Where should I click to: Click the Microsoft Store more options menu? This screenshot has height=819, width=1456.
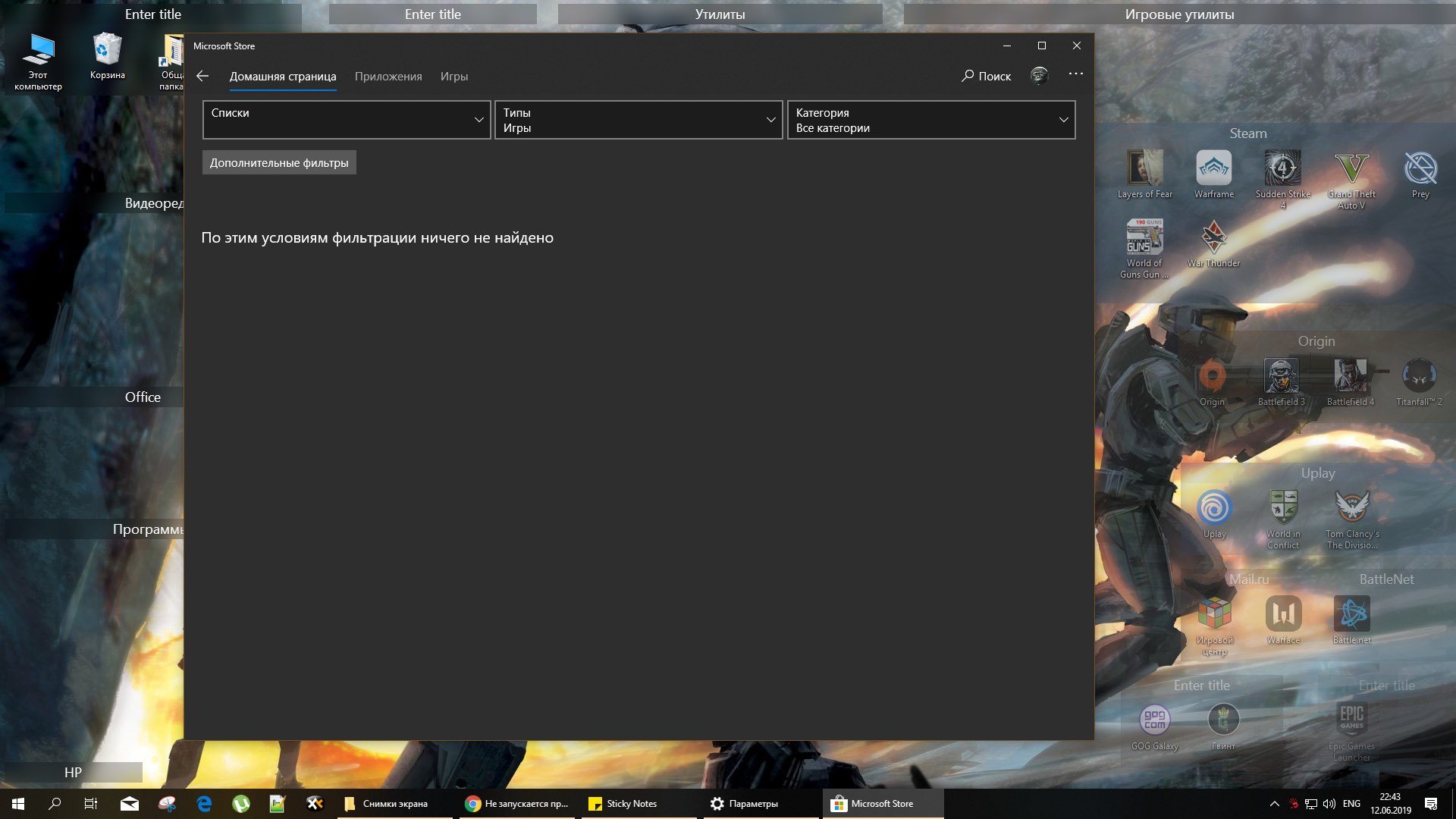click(1075, 75)
